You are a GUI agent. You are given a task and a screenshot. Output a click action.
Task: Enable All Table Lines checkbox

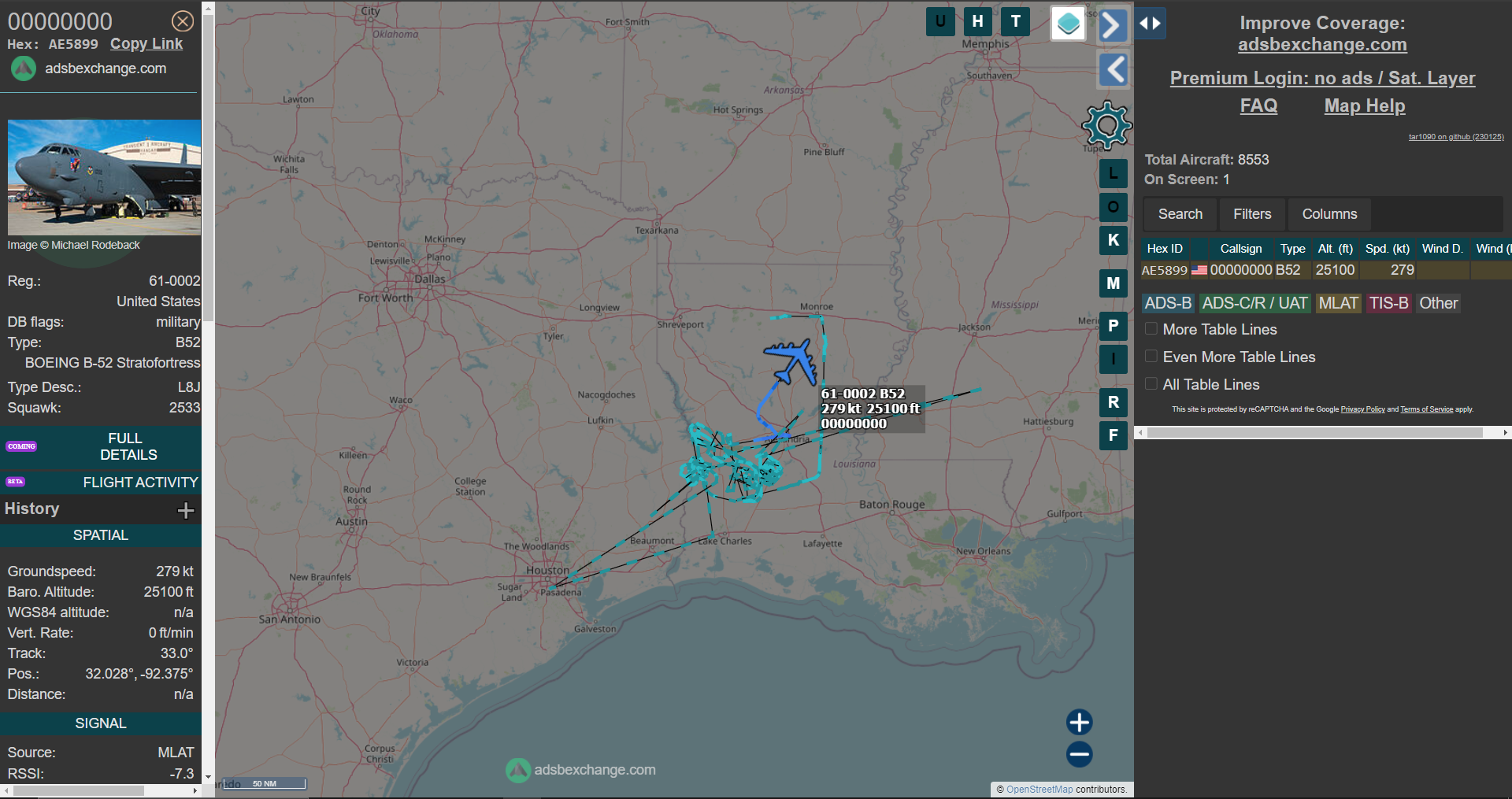pos(1151,384)
